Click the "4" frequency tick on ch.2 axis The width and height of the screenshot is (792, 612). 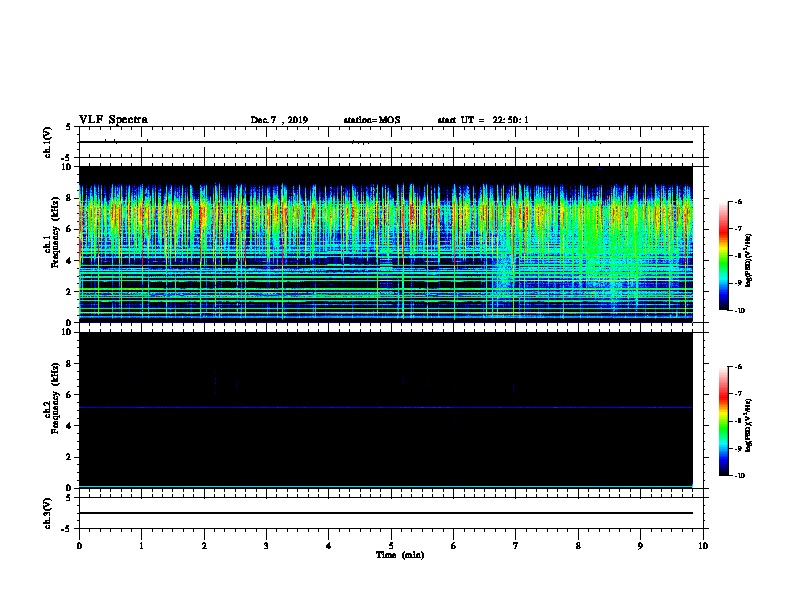click(x=69, y=426)
